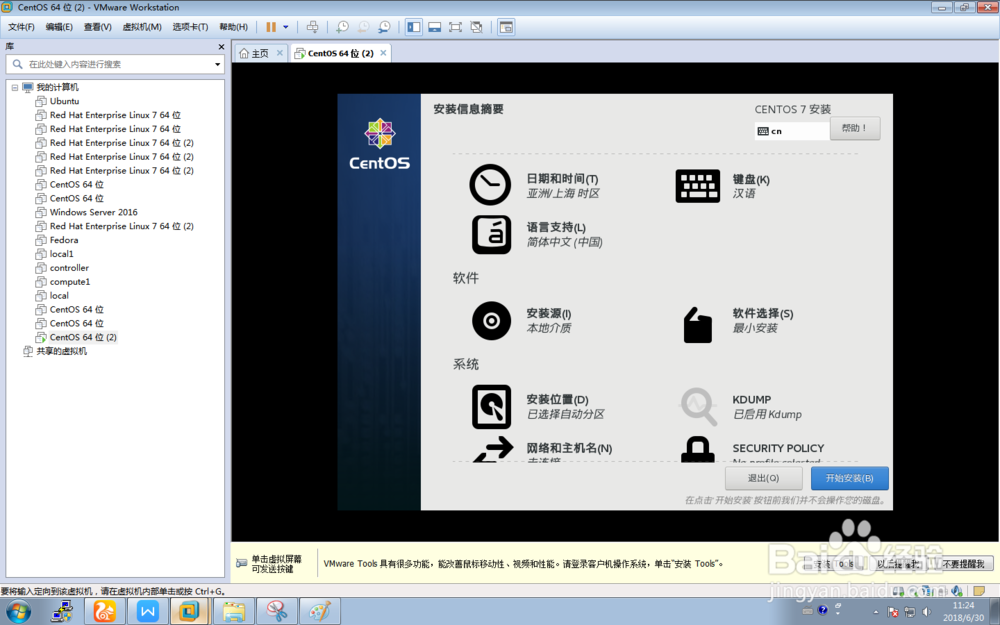Image resolution: width=1000 pixels, height=625 pixels.
Task: Click the 帮助! help button in installer
Action: 855,128
